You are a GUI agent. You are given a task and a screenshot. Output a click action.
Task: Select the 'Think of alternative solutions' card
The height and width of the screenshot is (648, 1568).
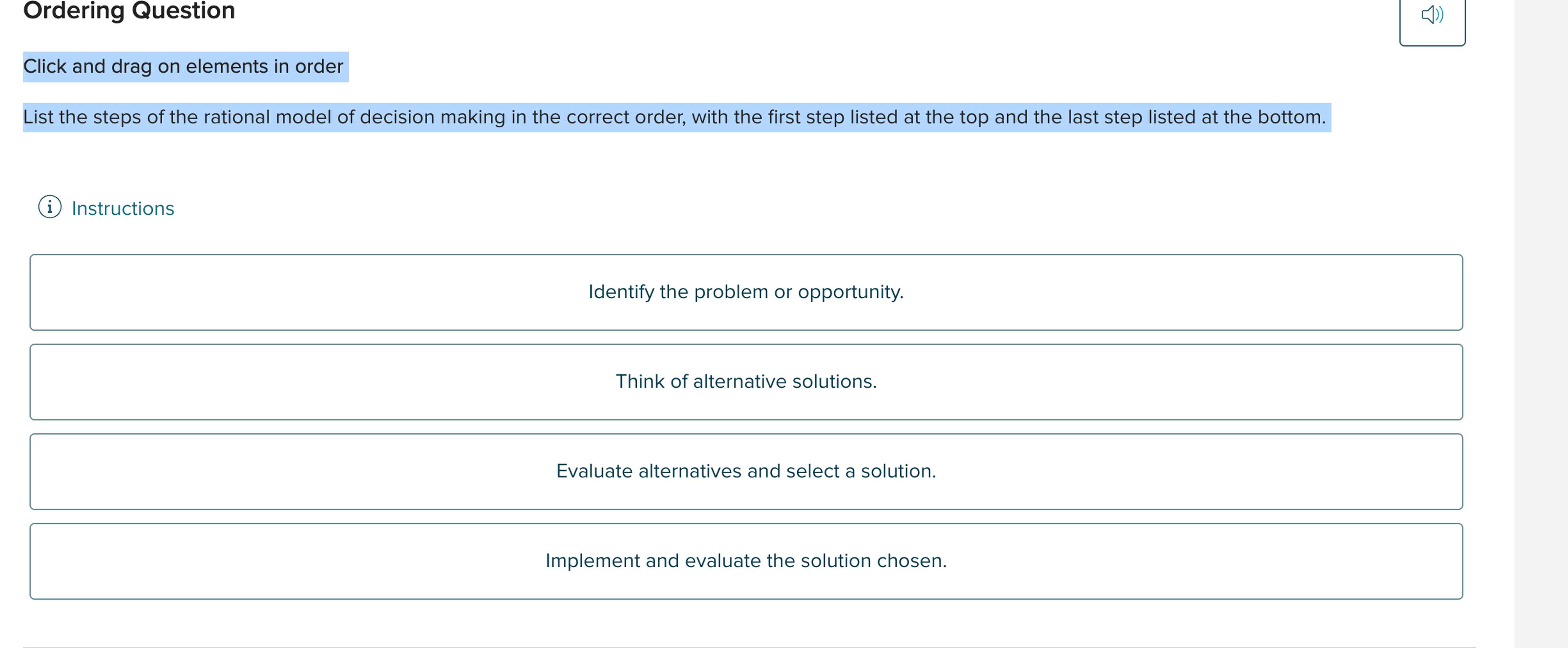[x=746, y=382]
